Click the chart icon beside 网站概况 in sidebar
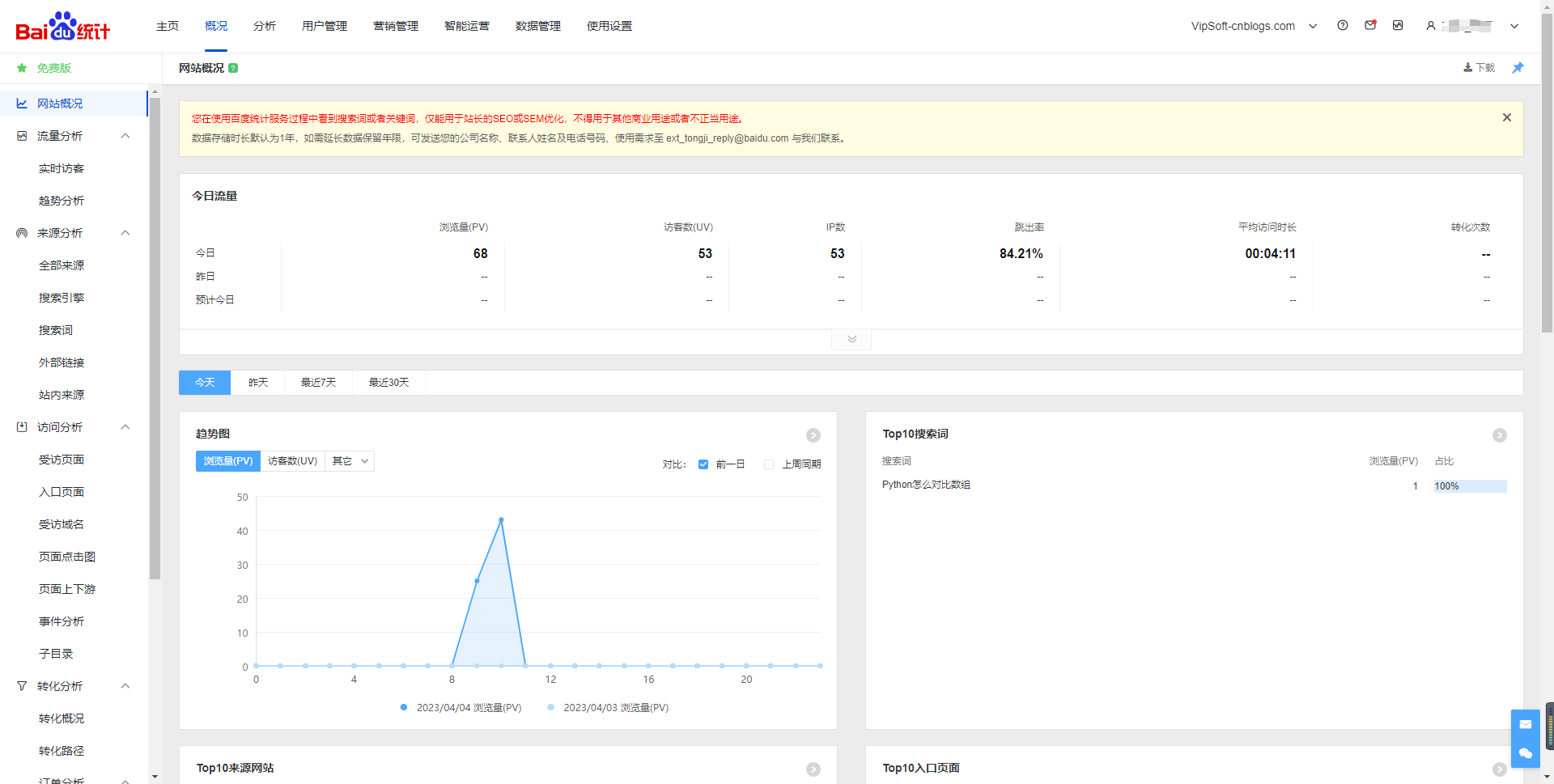This screenshot has width=1554, height=784. pos(22,104)
